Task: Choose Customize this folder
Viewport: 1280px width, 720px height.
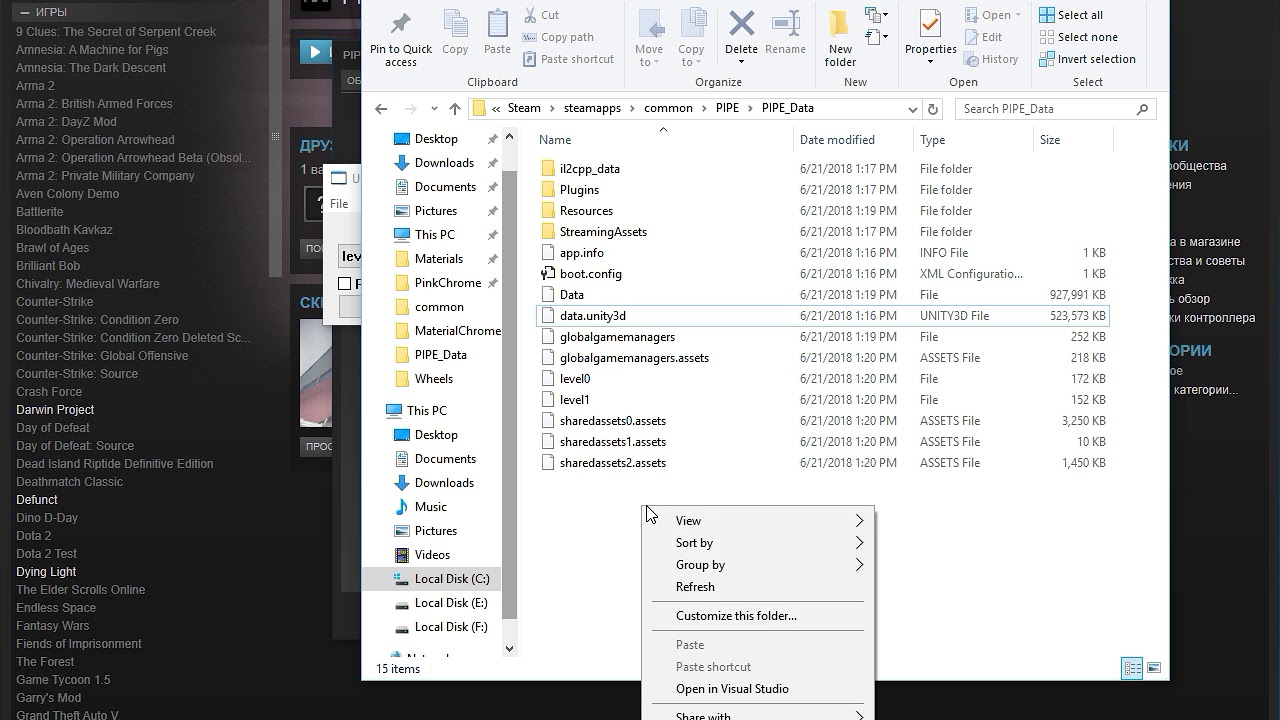Action: (x=758, y=616)
